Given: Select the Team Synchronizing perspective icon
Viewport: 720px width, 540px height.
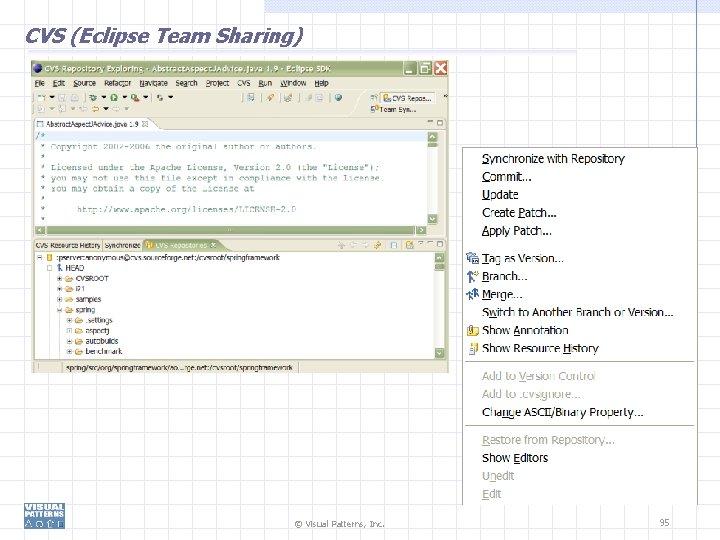Looking at the screenshot, I should pyautogui.click(x=375, y=109).
